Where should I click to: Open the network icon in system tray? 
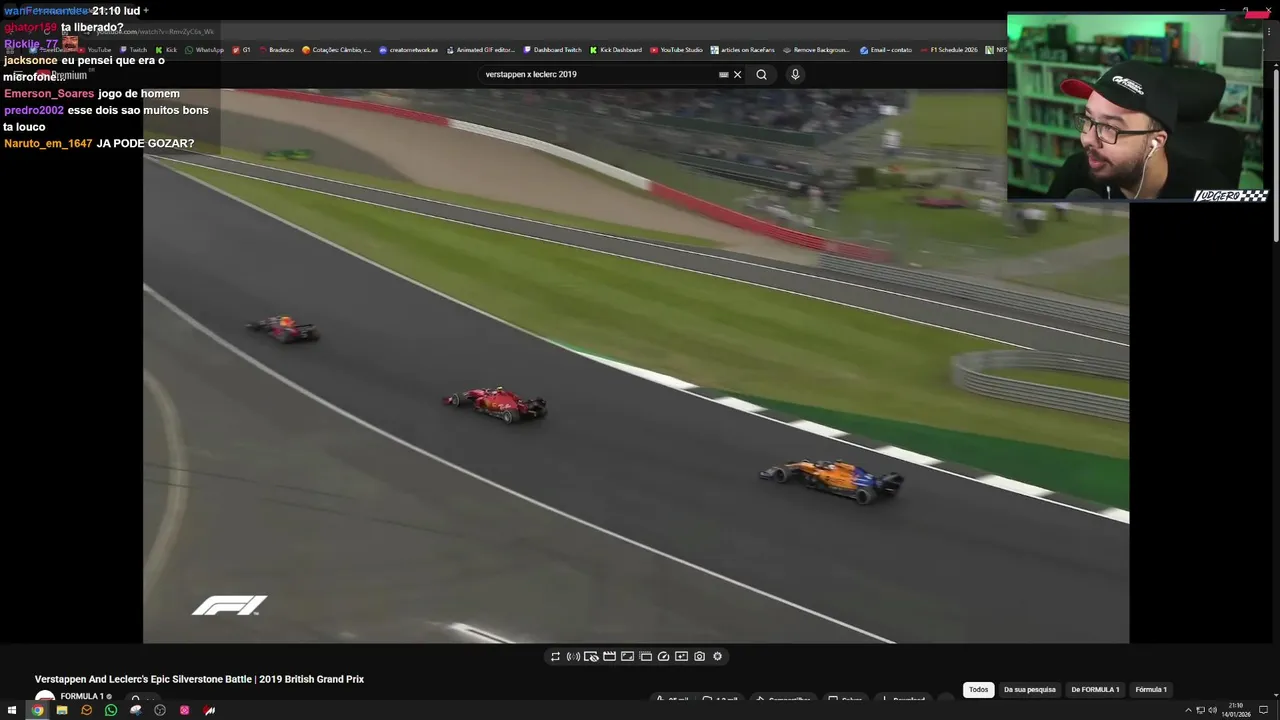[x=1200, y=710]
